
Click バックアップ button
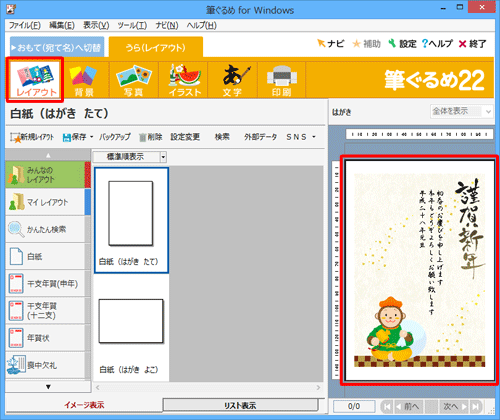114,137
